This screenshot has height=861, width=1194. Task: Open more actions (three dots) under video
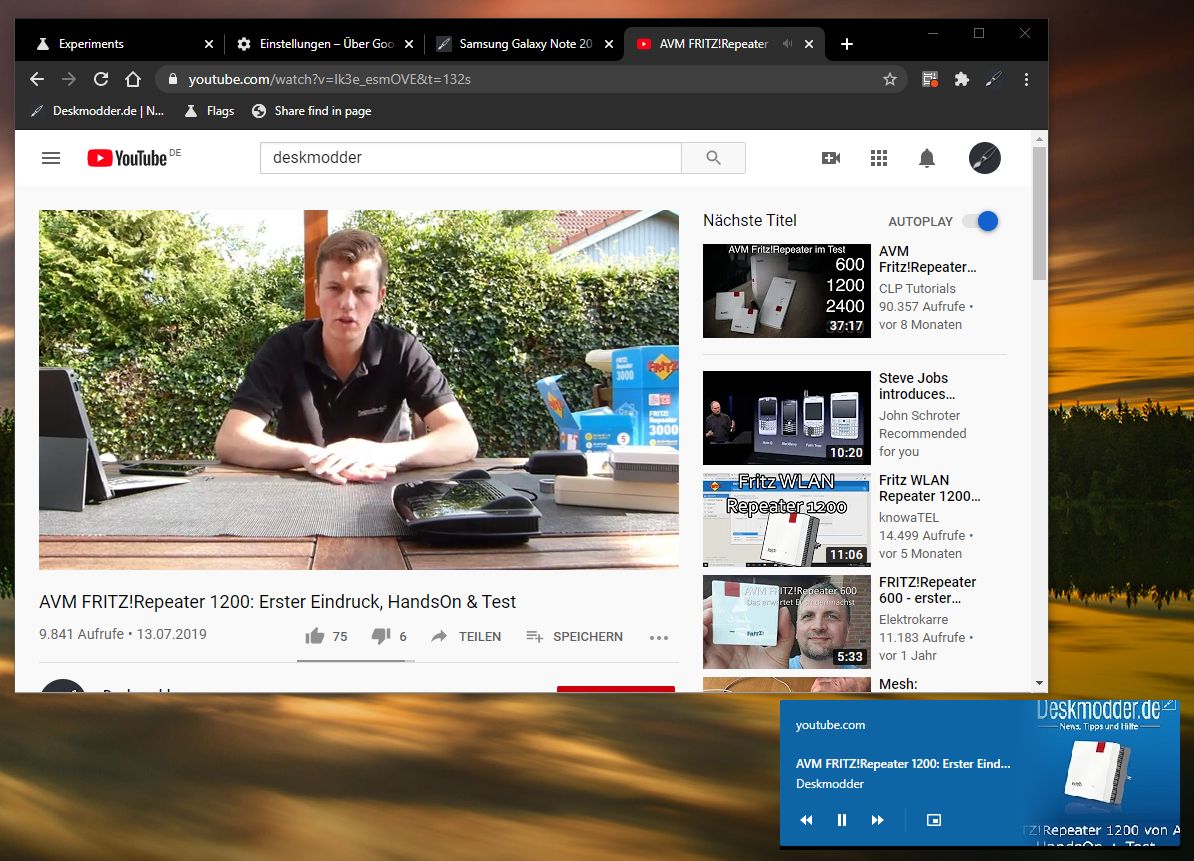click(659, 637)
